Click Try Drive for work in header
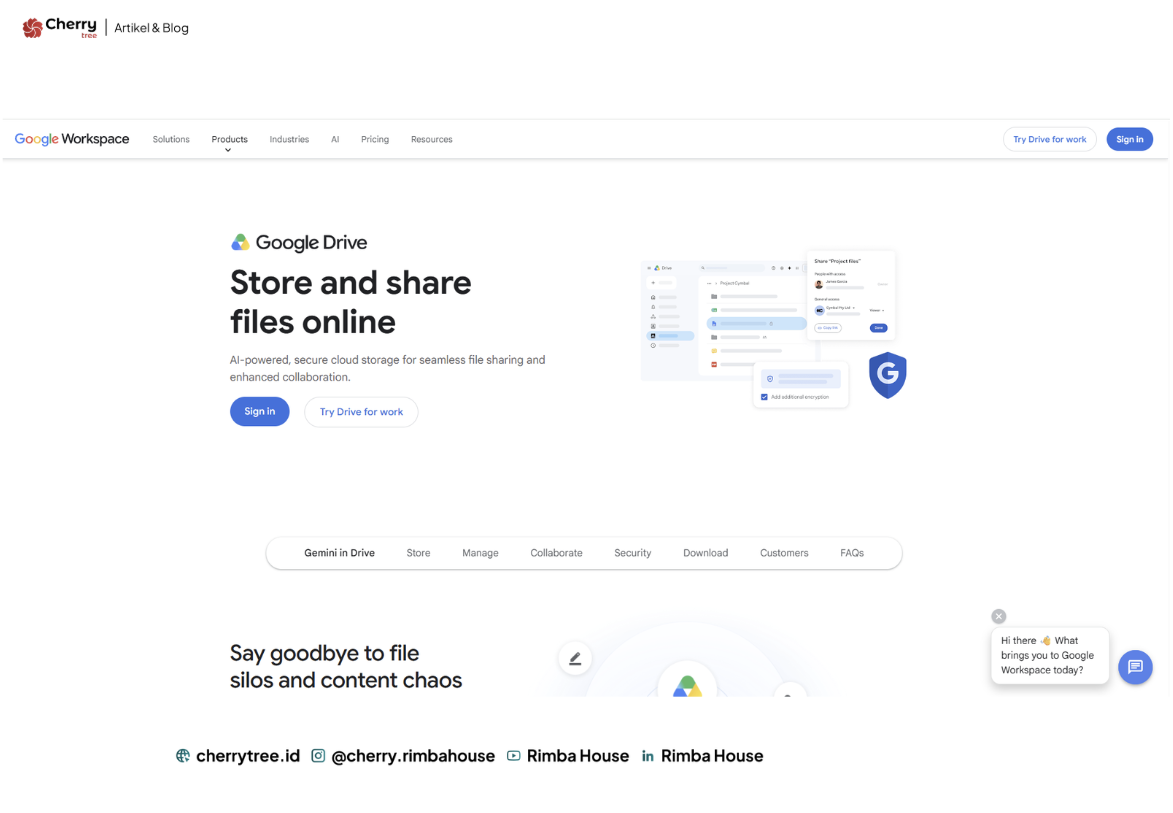This screenshot has height=813, width=1173. [1050, 139]
